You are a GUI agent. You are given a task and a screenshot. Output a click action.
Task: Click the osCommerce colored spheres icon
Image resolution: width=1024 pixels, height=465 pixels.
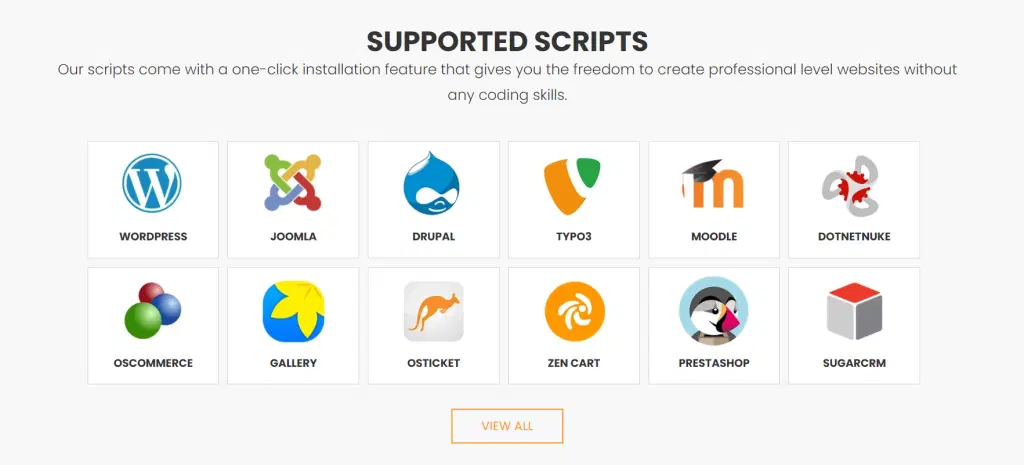tap(153, 310)
